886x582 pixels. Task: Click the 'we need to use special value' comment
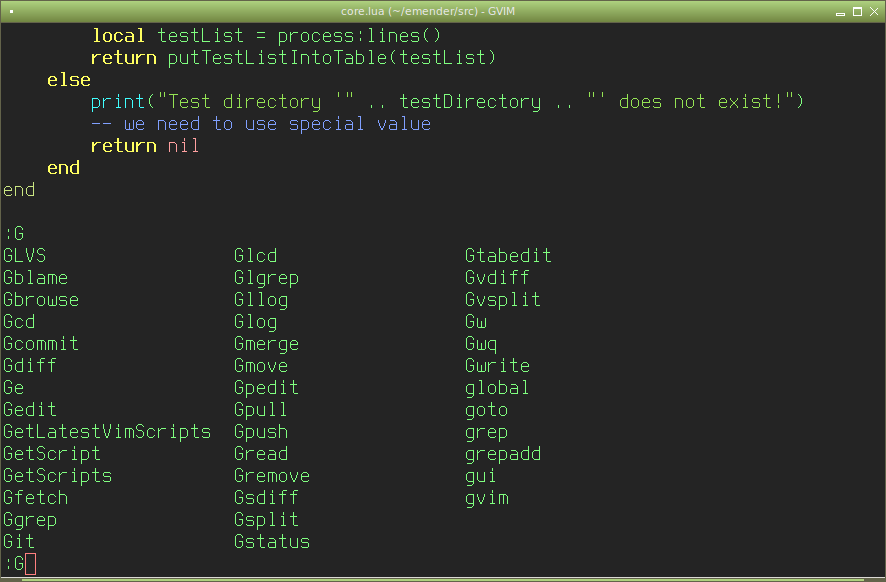click(277, 124)
